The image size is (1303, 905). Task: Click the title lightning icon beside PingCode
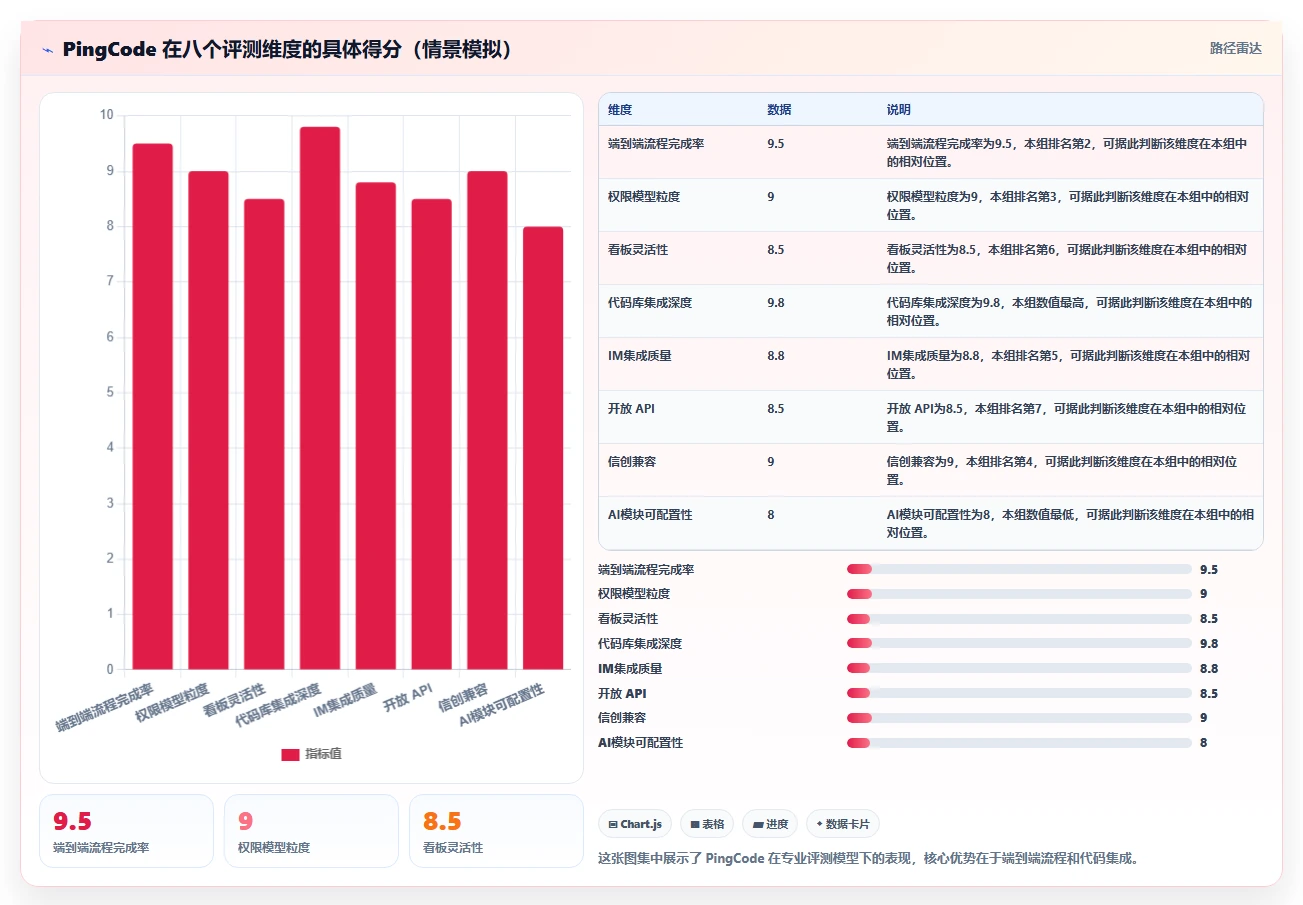(47, 49)
